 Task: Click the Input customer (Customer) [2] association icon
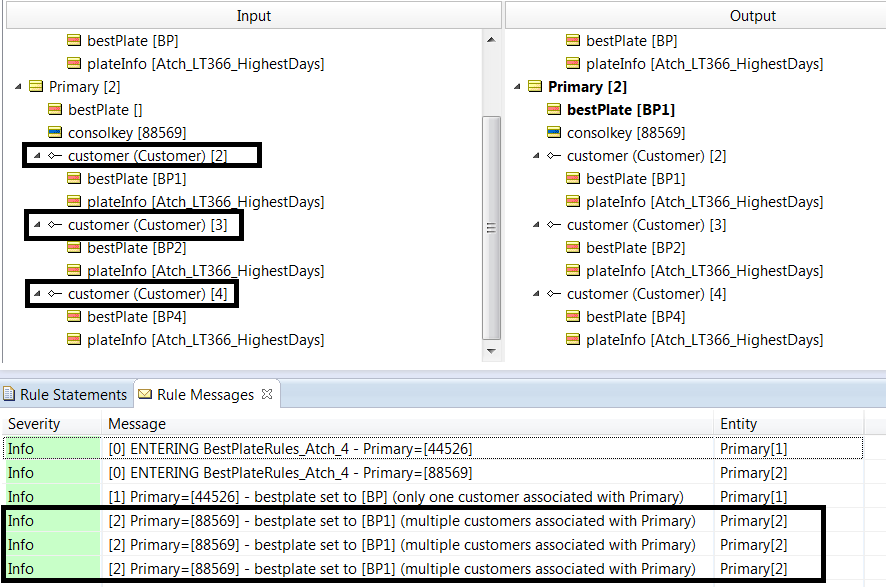[x=55, y=155]
